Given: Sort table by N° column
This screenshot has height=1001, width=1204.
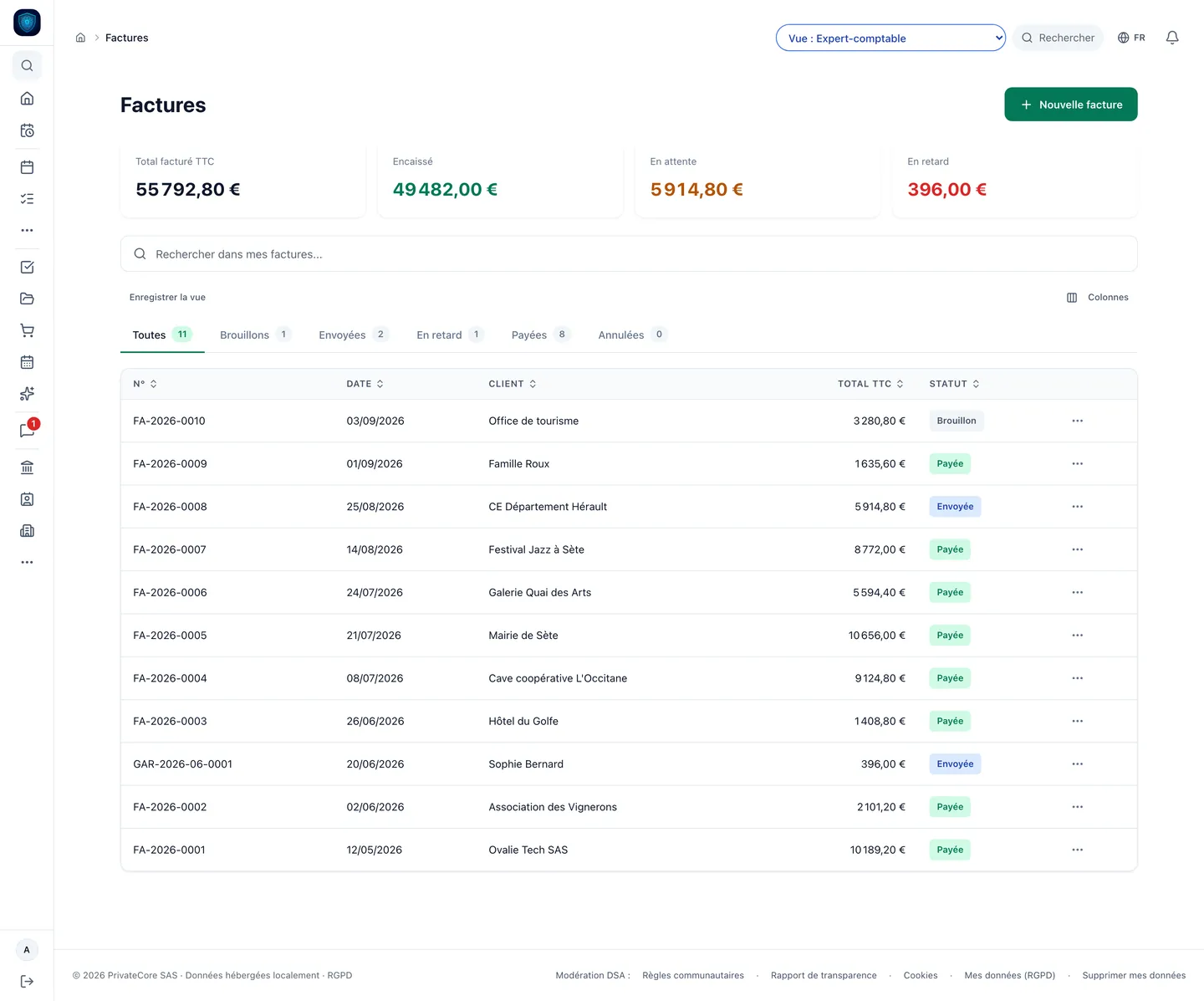Looking at the screenshot, I should [145, 384].
